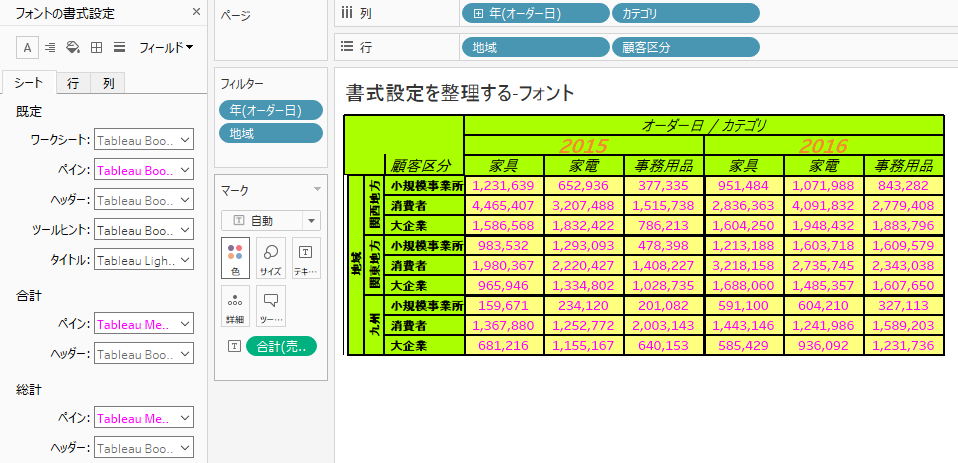The width and height of the screenshot is (958, 463).
Task: Open the マーク card menu arrow
Action: click(x=317, y=189)
